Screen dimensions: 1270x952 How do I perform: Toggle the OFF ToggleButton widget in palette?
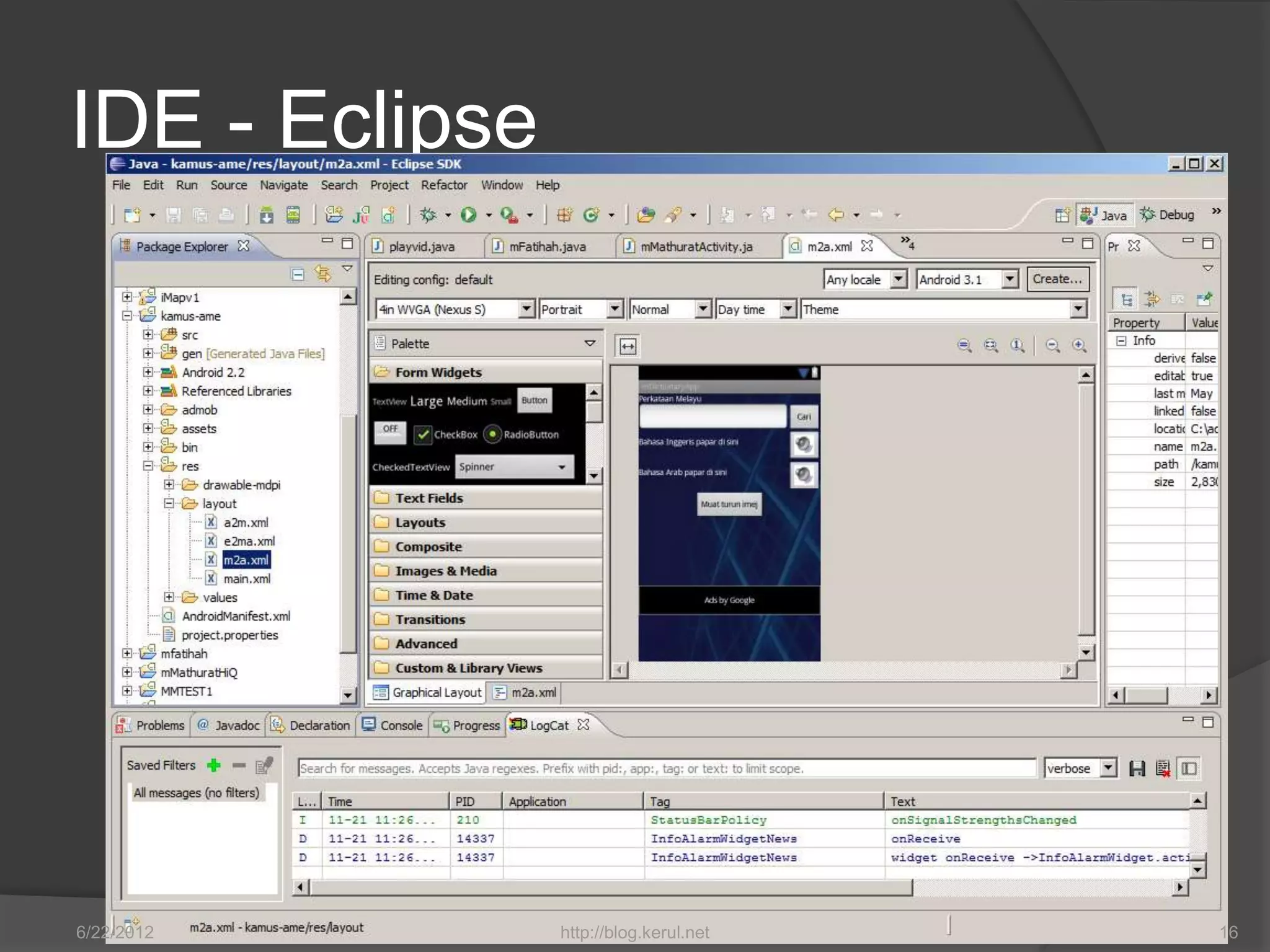(390, 433)
